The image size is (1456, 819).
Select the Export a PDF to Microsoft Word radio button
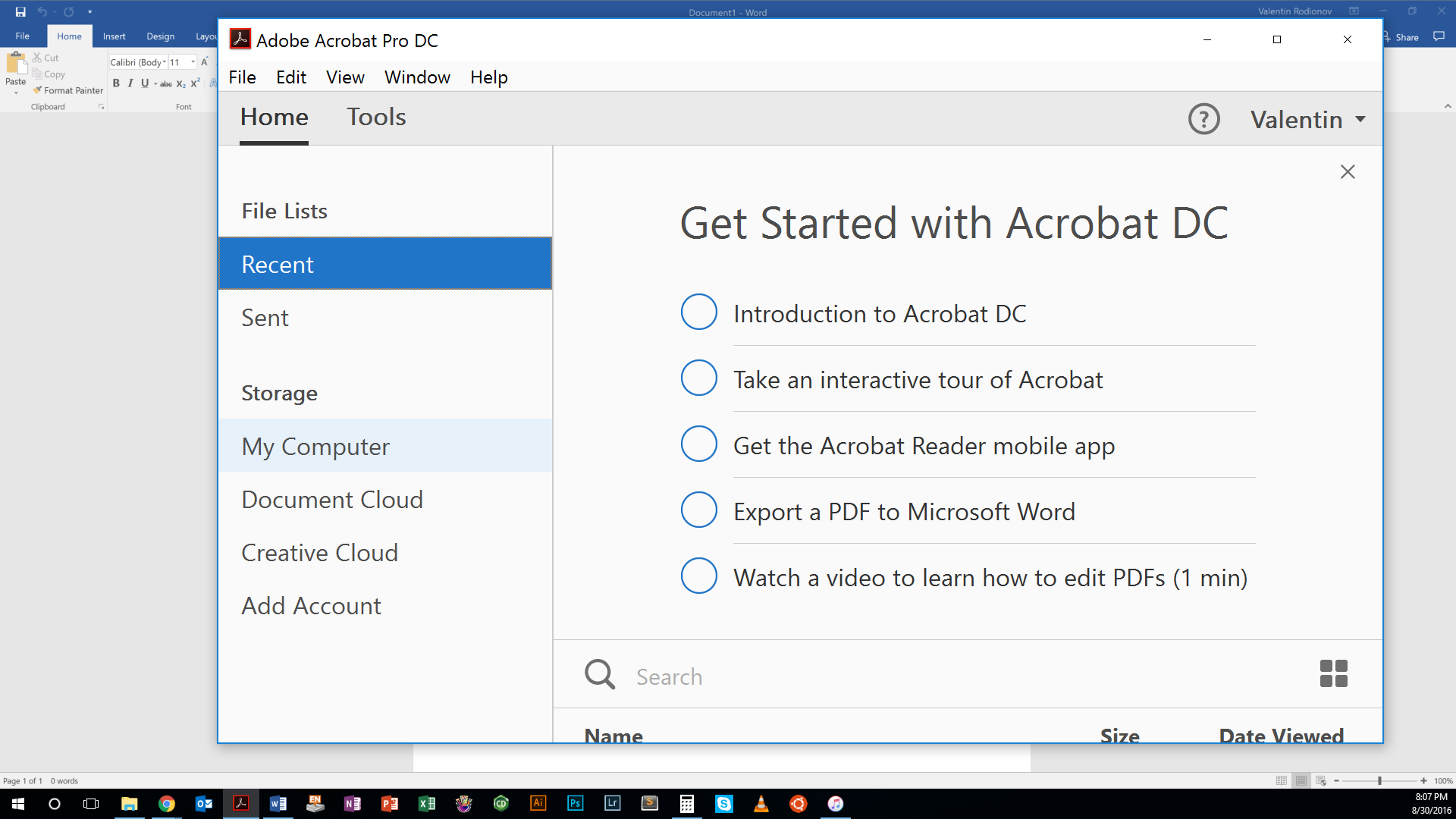(699, 510)
